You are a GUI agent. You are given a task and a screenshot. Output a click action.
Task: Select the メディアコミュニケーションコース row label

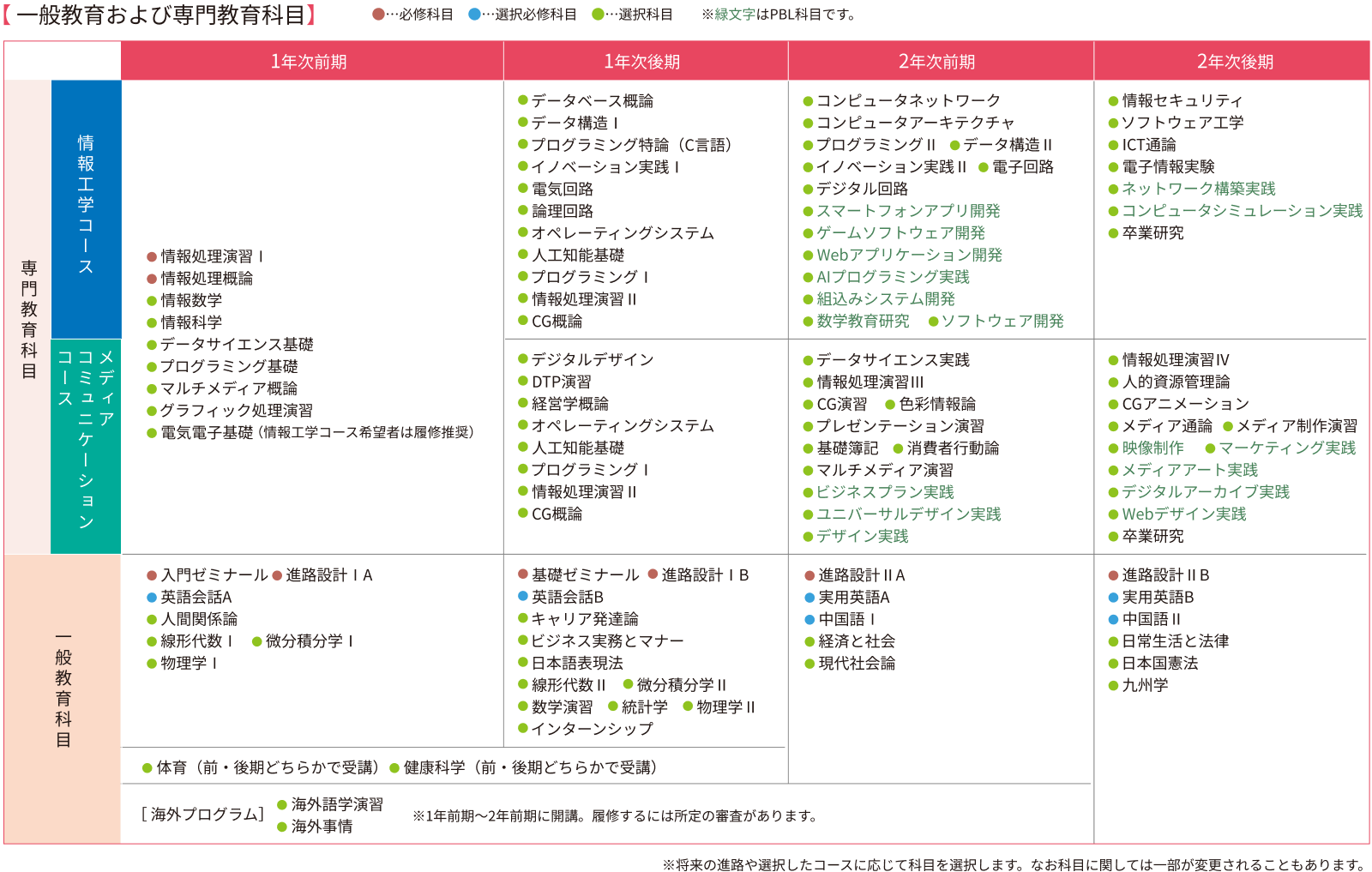(x=86, y=446)
